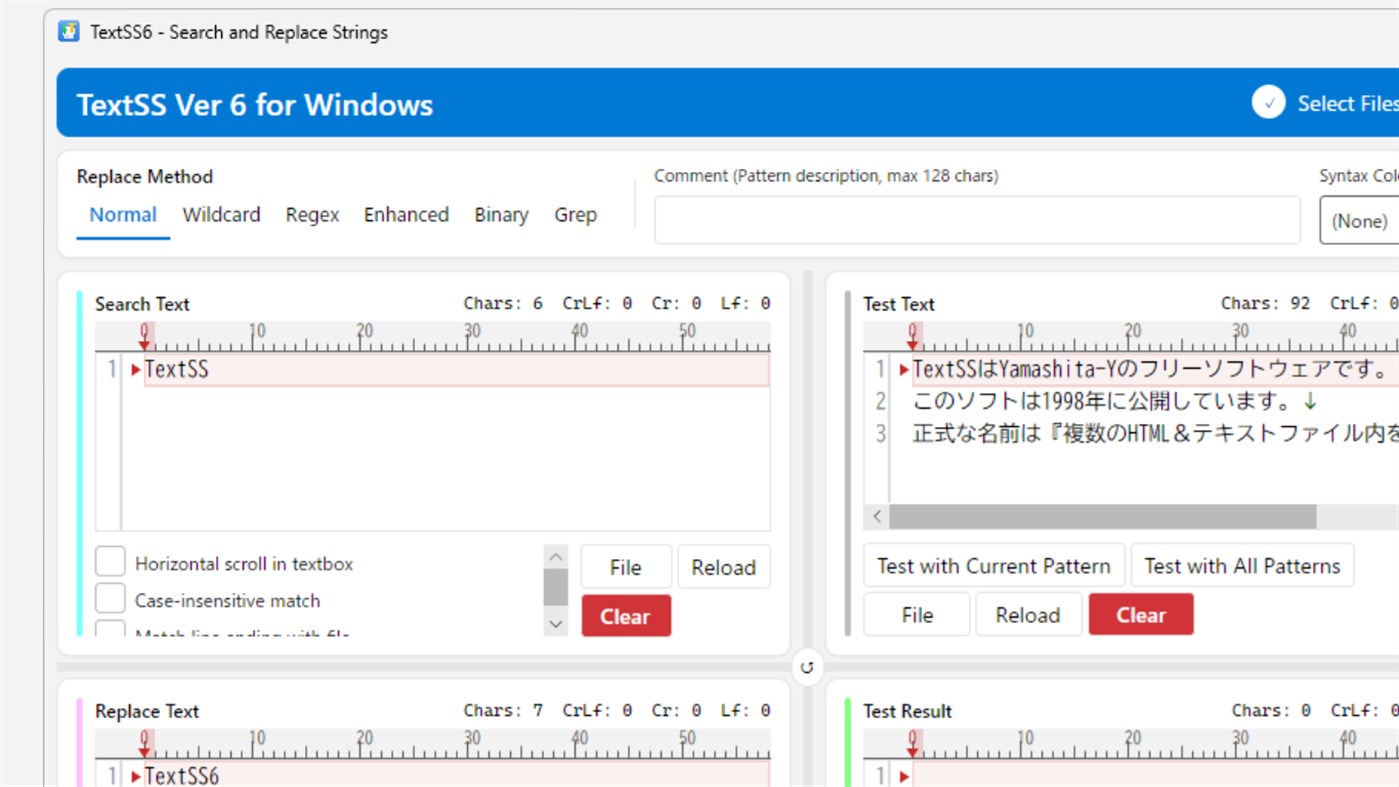The image size is (1399, 787).
Task: Reload the Search Text content
Action: (724, 567)
